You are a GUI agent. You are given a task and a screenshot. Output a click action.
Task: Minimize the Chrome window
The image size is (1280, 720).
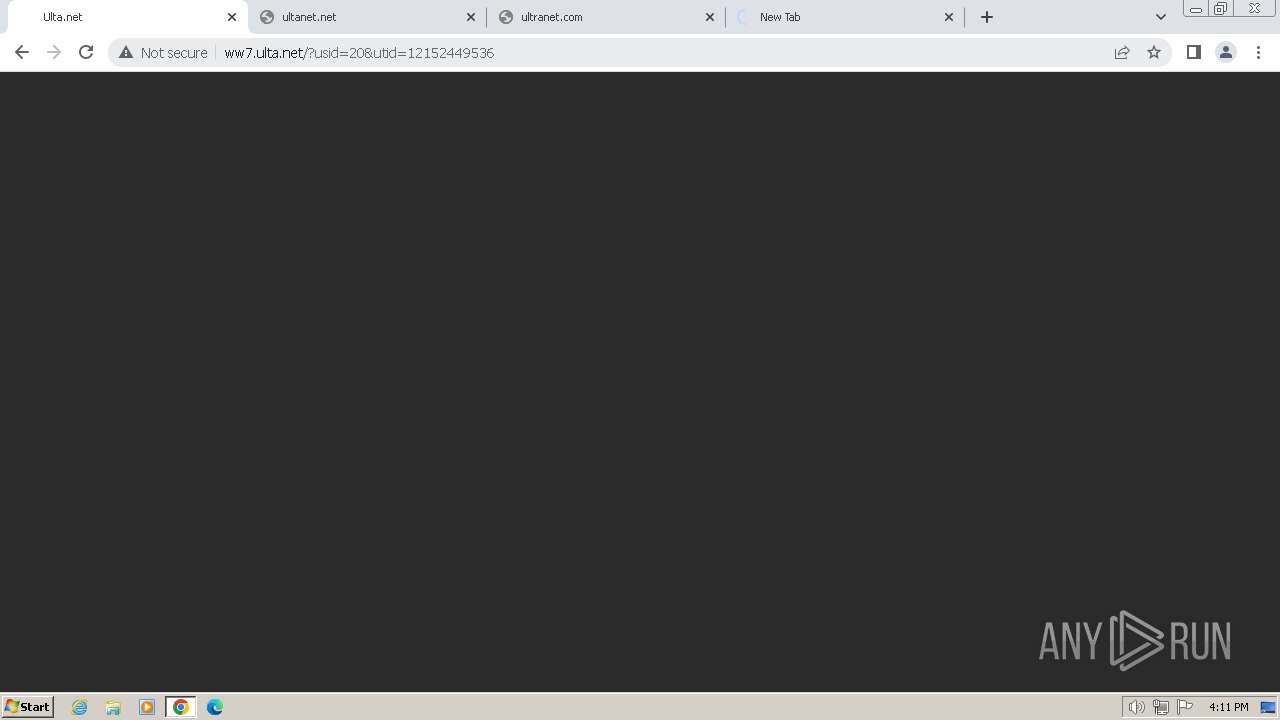(1196, 9)
